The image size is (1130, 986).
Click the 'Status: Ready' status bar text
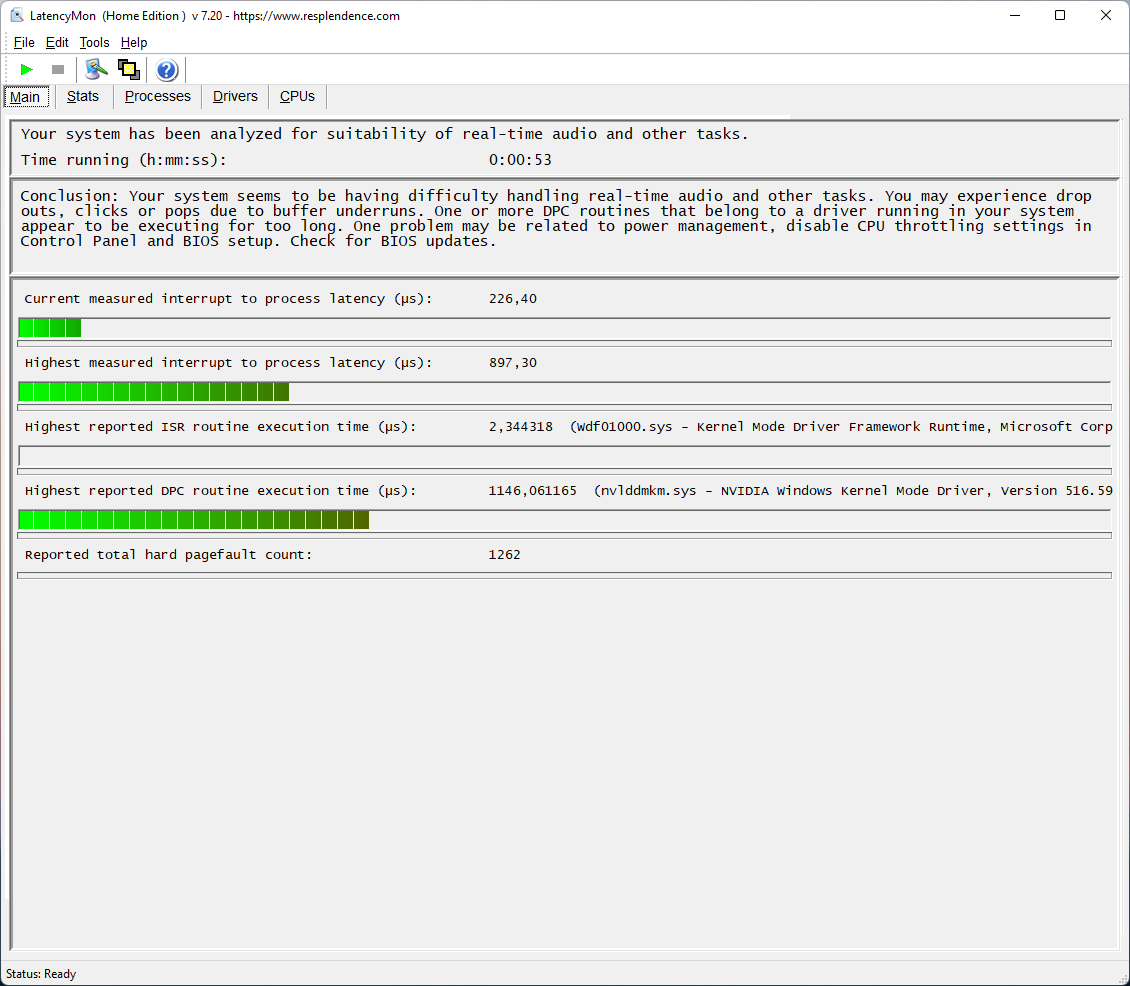[x=41, y=974]
